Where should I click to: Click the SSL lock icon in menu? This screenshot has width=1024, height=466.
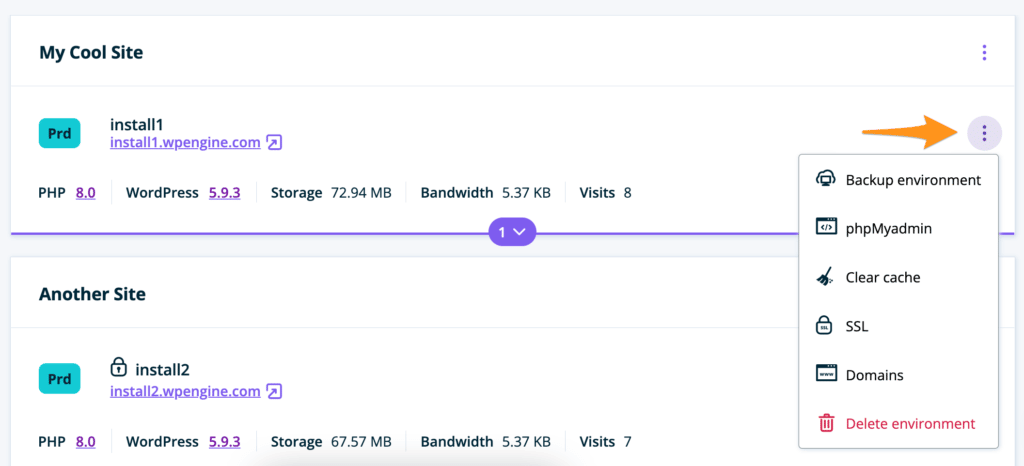point(826,326)
